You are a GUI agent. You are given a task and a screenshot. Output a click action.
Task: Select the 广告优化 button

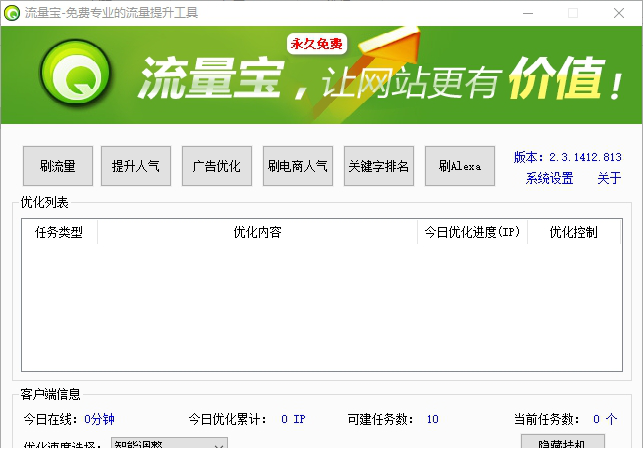click(x=217, y=166)
